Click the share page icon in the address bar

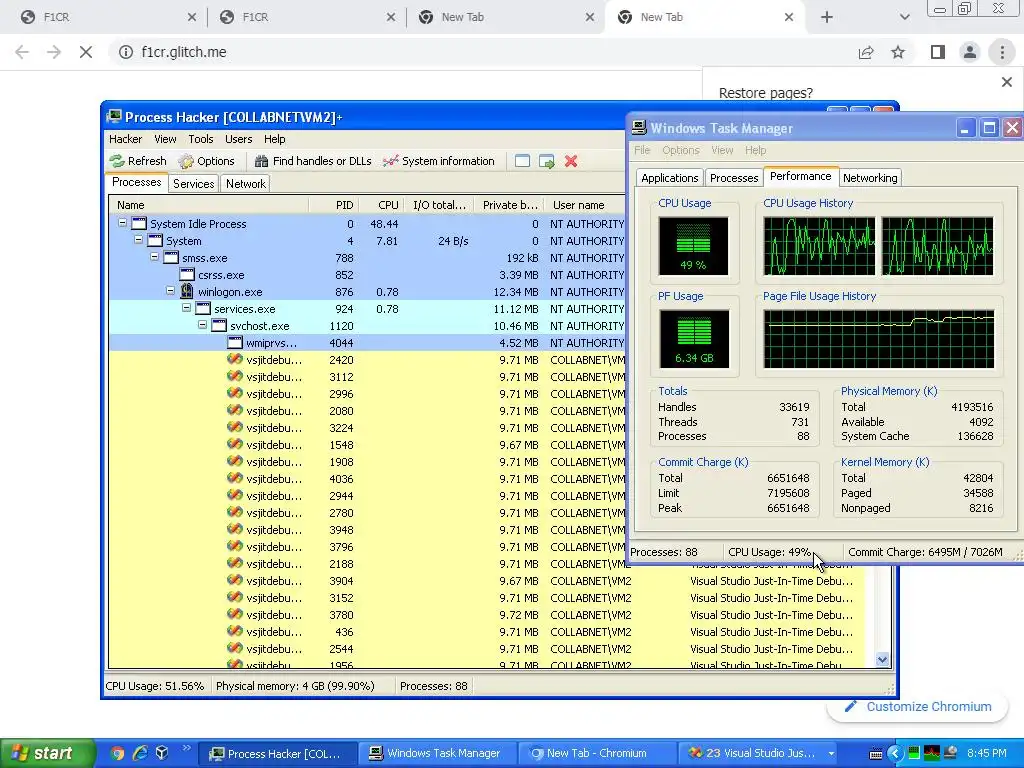tap(866, 52)
